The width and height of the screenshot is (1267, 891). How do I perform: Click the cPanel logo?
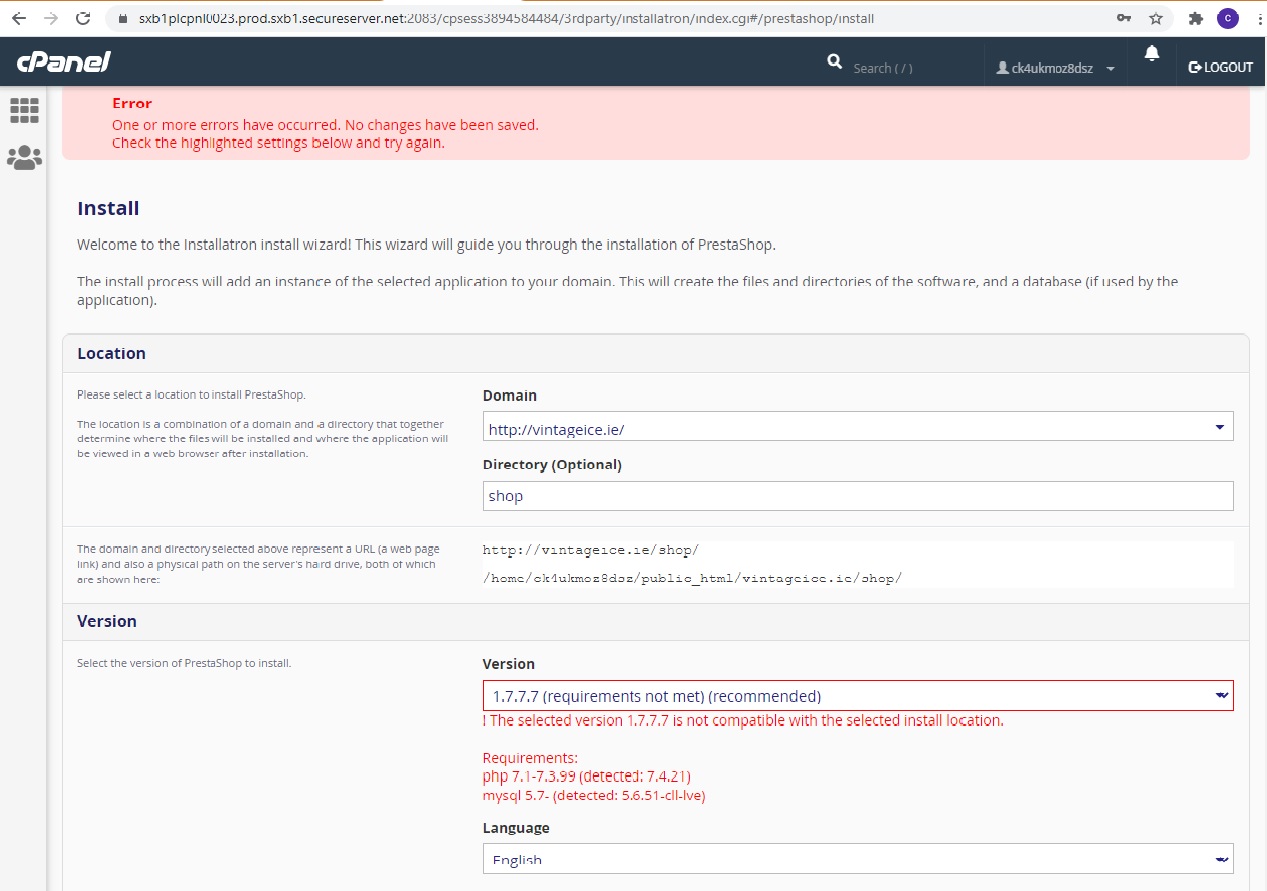[x=62, y=61]
